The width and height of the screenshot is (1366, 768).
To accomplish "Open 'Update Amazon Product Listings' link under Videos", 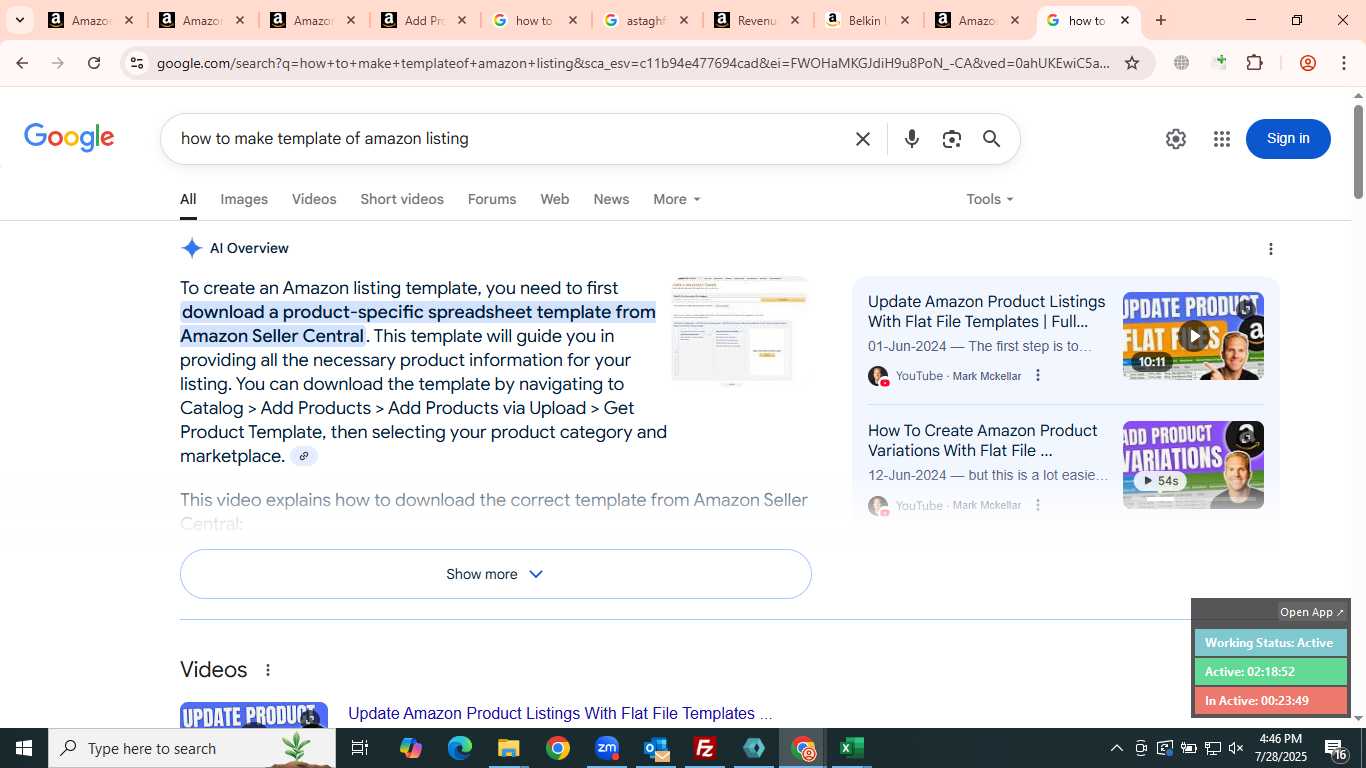I will pos(560,713).
